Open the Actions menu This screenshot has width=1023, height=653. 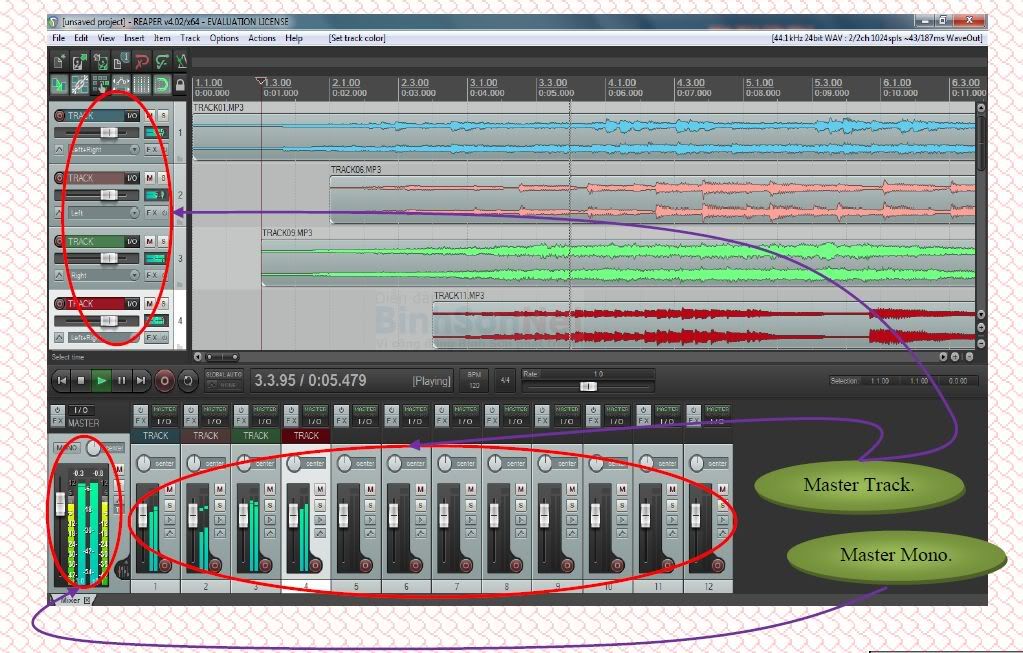point(261,38)
